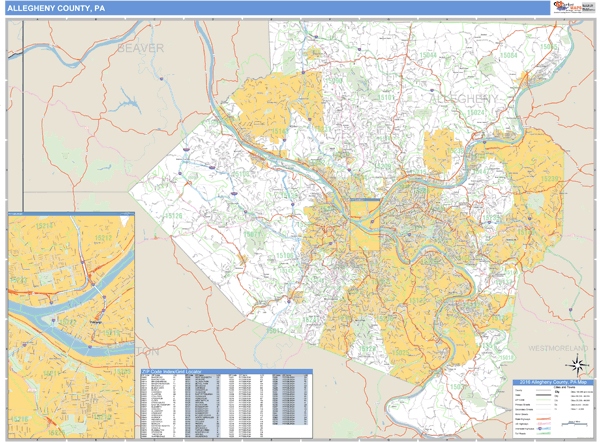Click the compass rose icon
This screenshot has width=600, height=442.
(x=578, y=365)
